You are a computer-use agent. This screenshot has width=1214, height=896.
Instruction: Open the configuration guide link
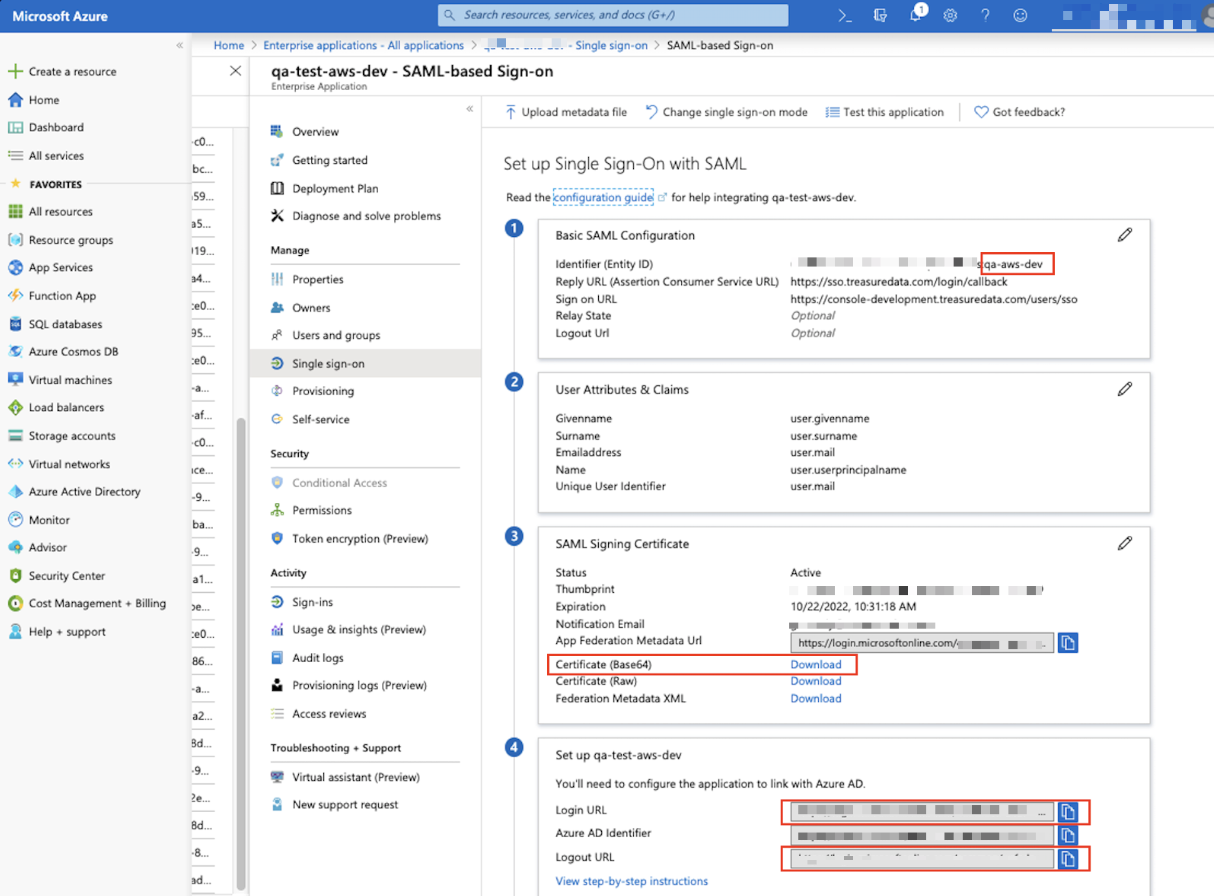pos(603,198)
